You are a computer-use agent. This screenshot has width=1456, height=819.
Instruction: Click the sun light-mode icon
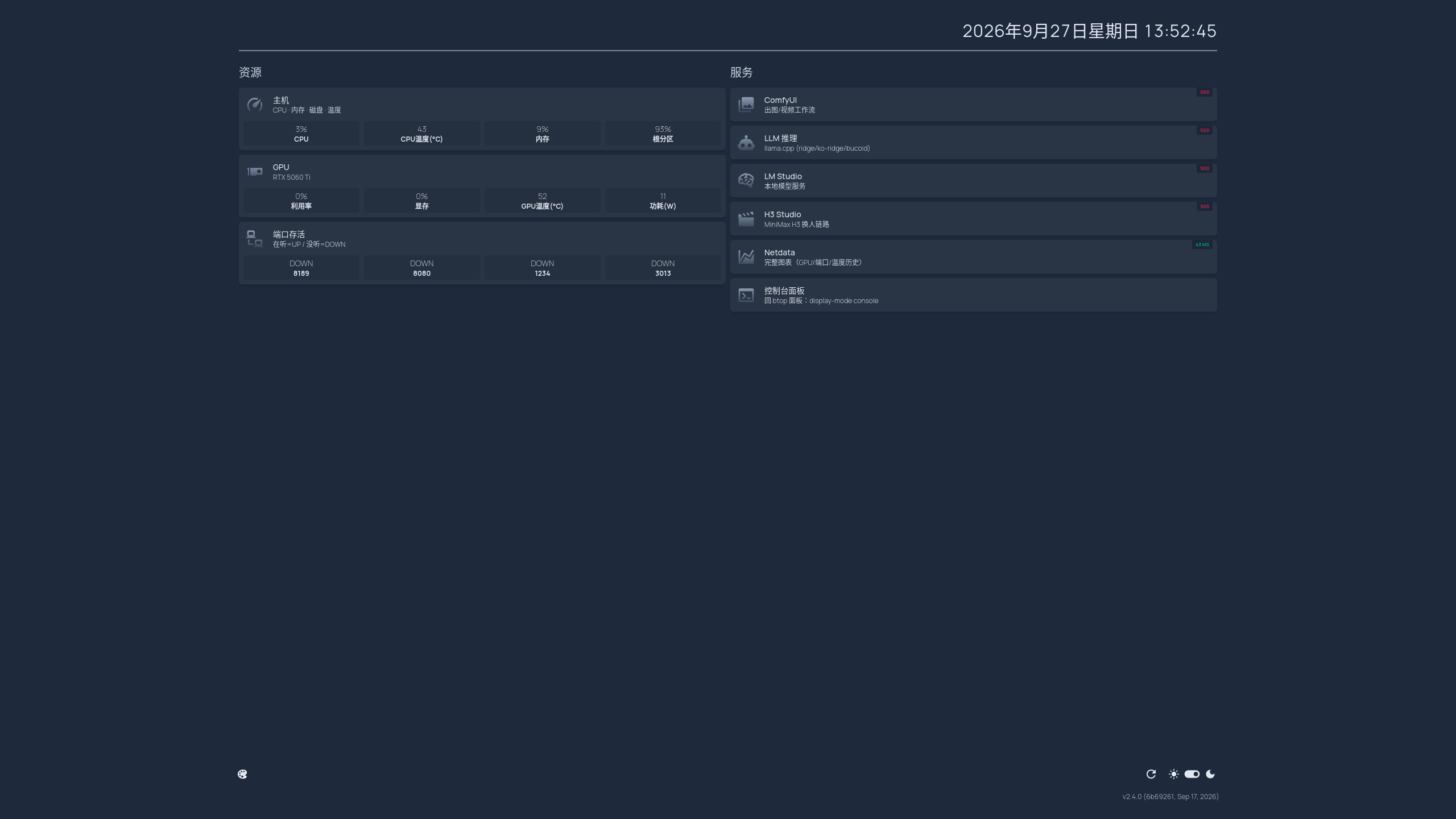click(1173, 774)
